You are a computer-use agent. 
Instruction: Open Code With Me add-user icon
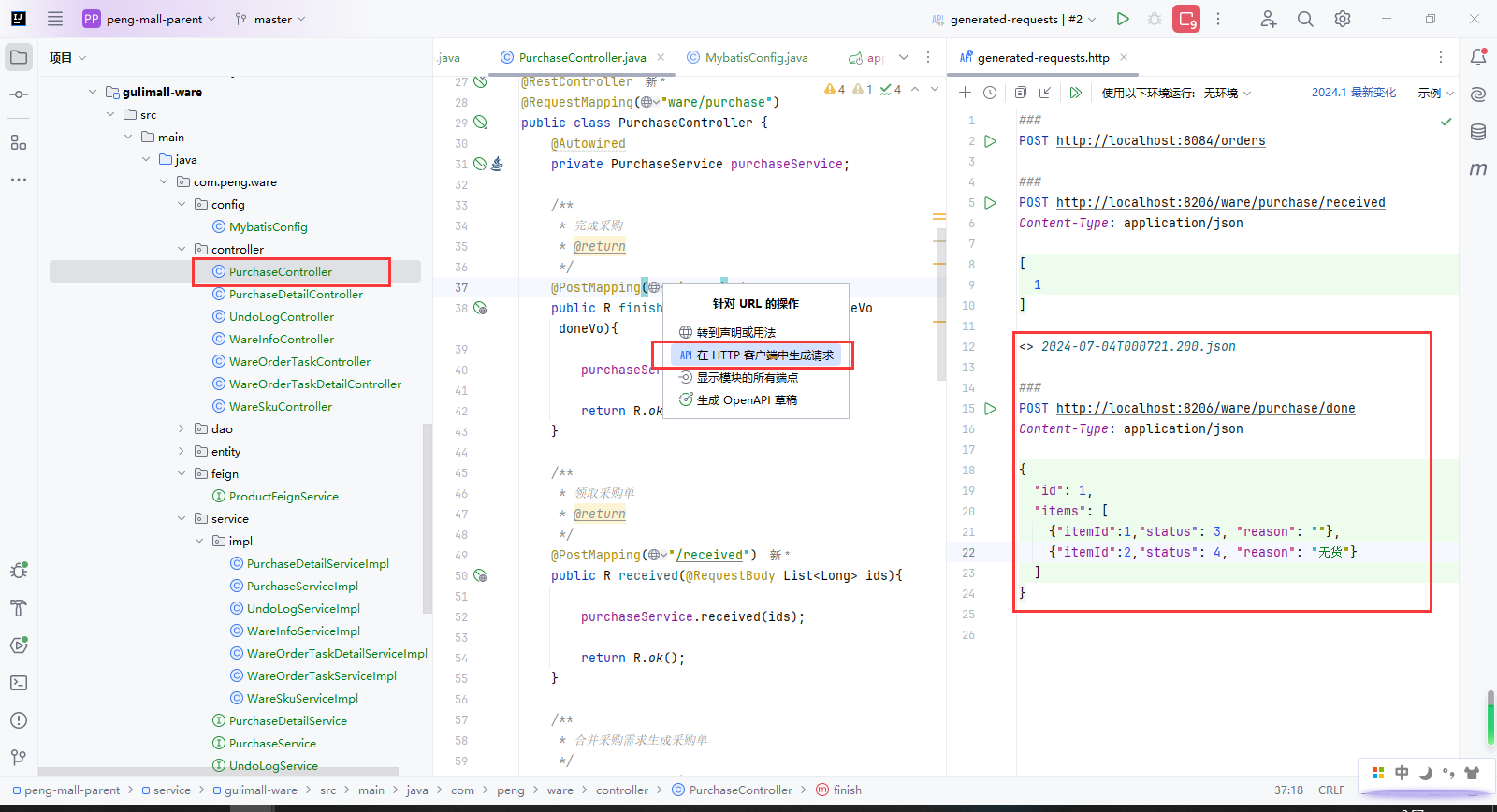coord(1268,19)
